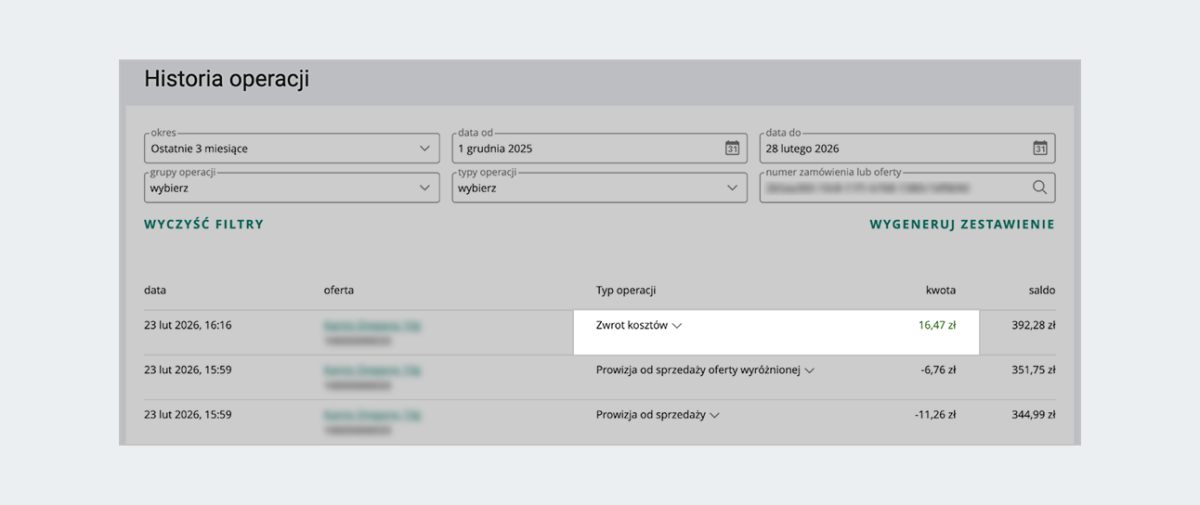Expand the 'Zwrot kosztów' operation row
The image size is (1200, 505).
[677, 326]
